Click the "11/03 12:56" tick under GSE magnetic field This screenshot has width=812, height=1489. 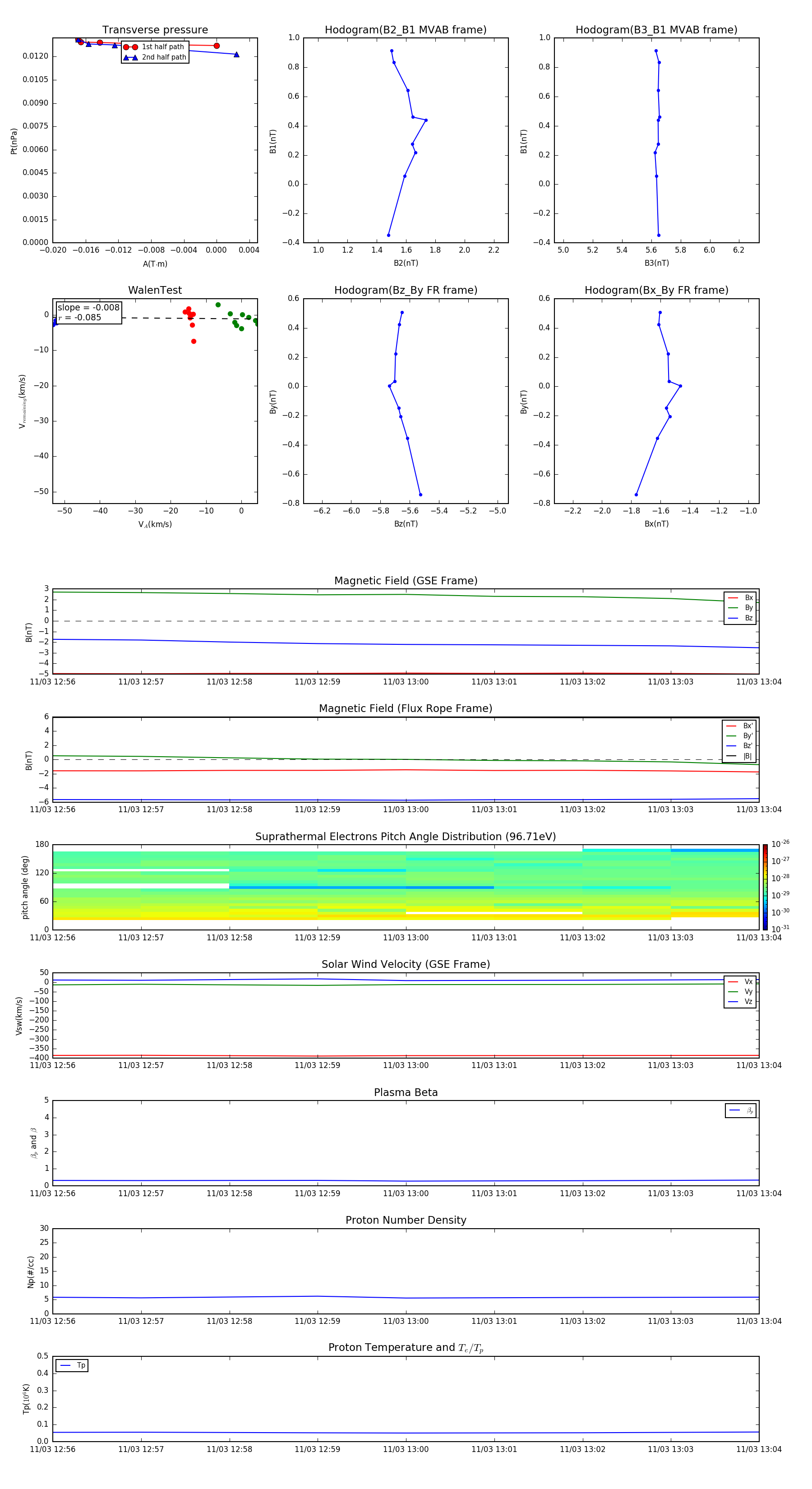coord(53,681)
